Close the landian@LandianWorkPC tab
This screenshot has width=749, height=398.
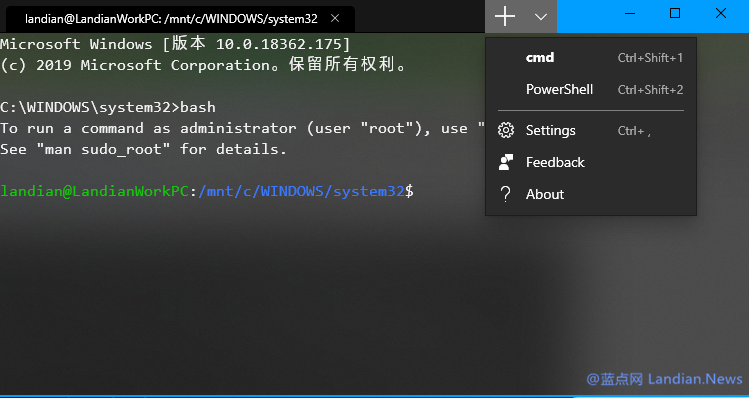point(335,19)
